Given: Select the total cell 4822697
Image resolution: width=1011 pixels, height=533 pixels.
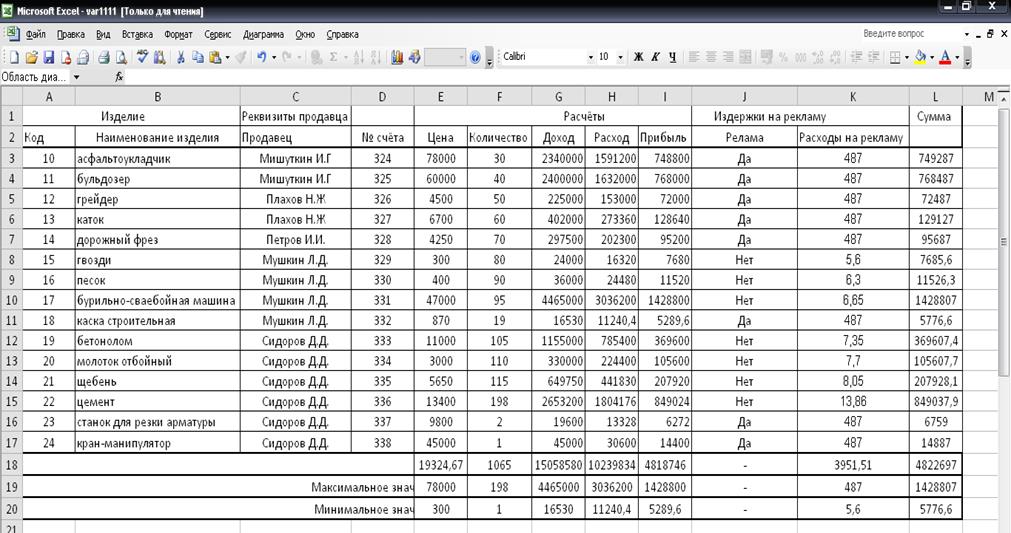Looking at the screenshot, I should pyautogui.click(x=936, y=465).
